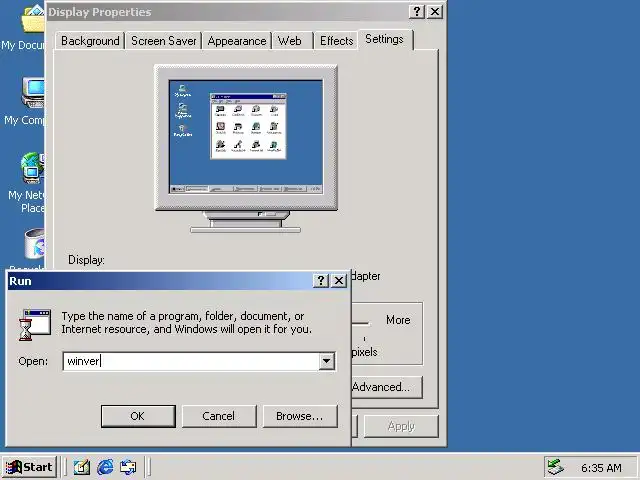The width and height of the screenshot is (640, 480).
Task: Close the Run dialog
Action: pos(339,280)
